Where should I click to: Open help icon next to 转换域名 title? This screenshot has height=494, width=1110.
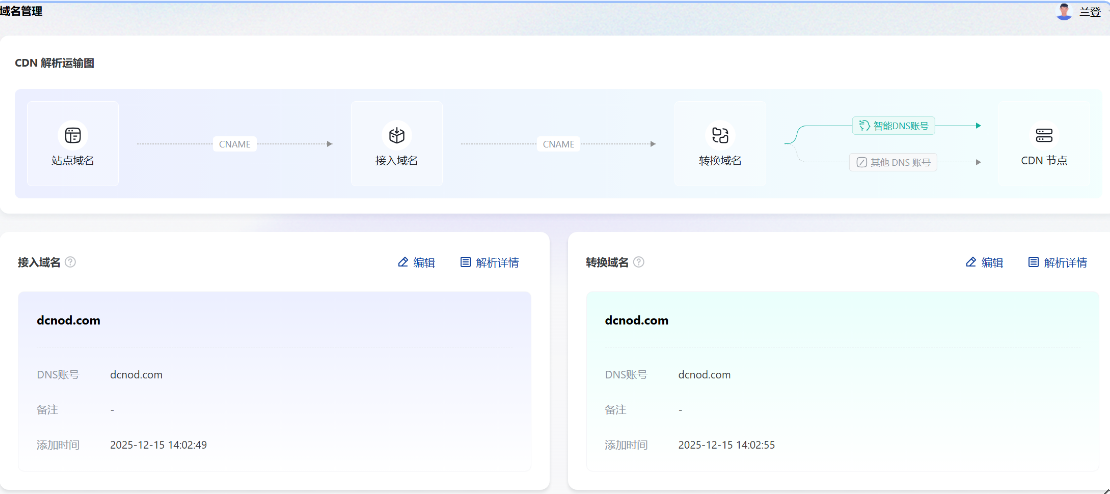(638, 262)
